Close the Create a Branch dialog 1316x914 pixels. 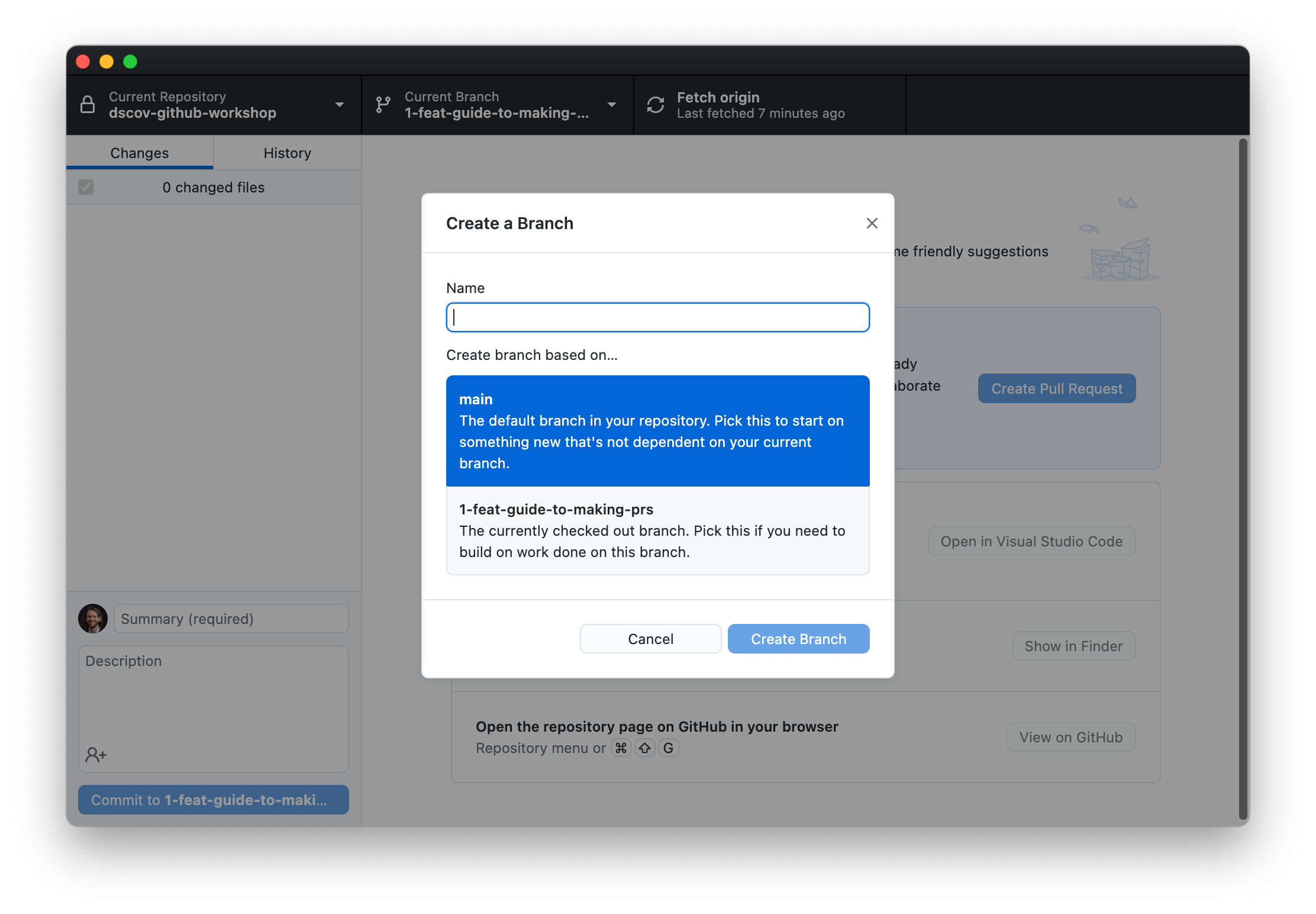click(x=872, y=223)
